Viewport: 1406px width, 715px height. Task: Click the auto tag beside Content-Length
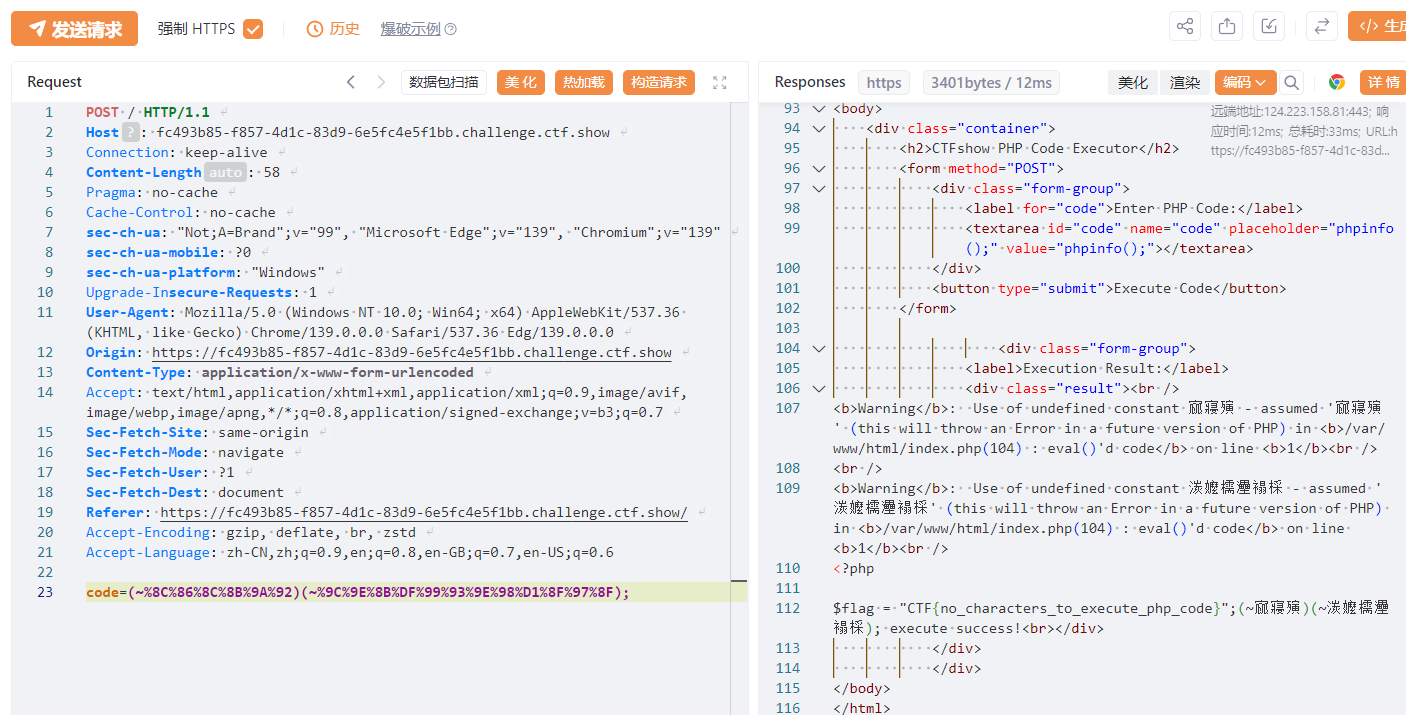(x=225, y=172)
